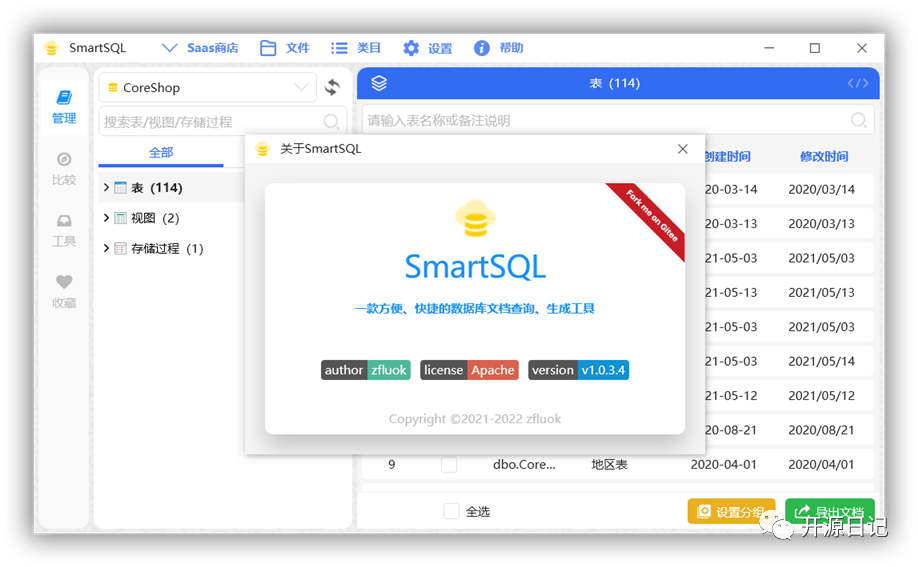Close the 关于SmartSQL dialog
918x567 pixels.
point(683,149)
